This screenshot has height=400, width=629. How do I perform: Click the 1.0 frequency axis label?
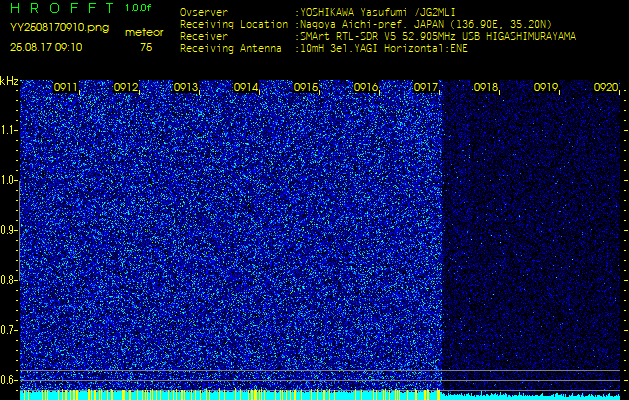coord(8,180)
